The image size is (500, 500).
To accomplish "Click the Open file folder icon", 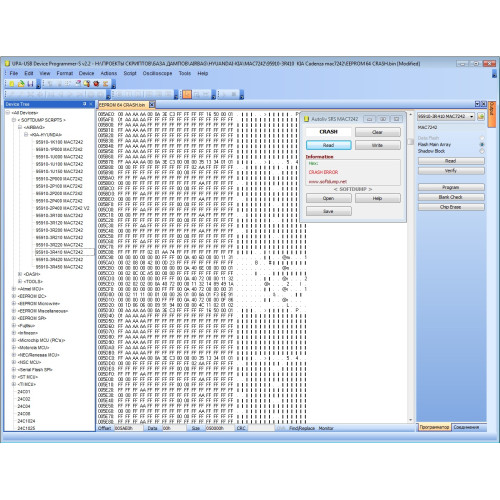I will pyautogui.click(x=21, y=84).
